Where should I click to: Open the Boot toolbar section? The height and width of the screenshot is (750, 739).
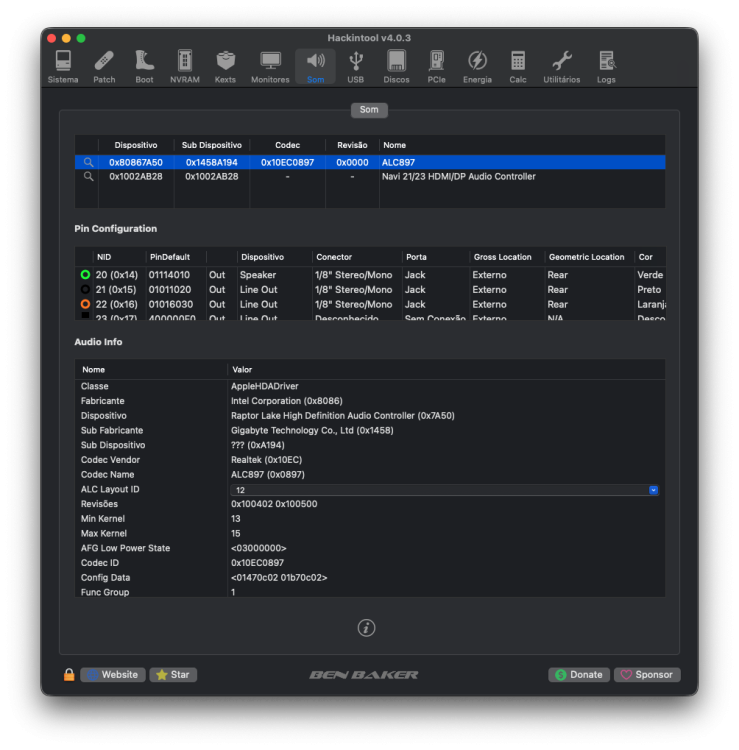click(x=144, y=67)
